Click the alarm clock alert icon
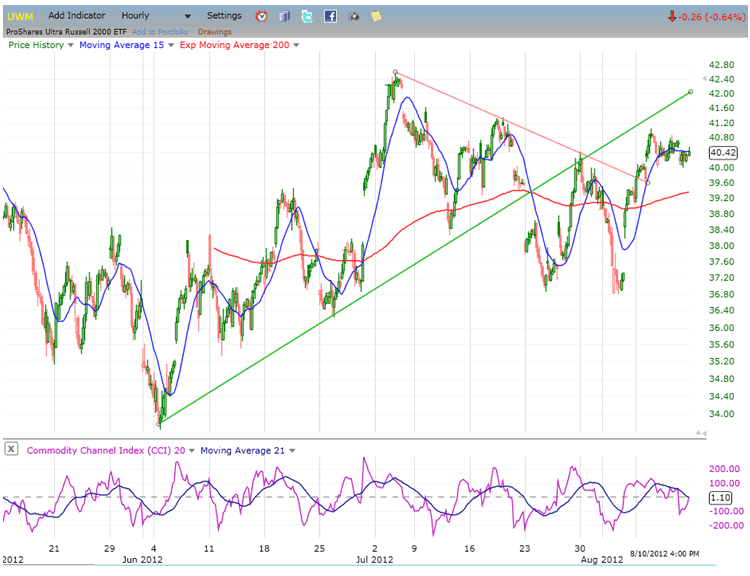The width and height of the screenshot is (750, 576). coord(261,16)
